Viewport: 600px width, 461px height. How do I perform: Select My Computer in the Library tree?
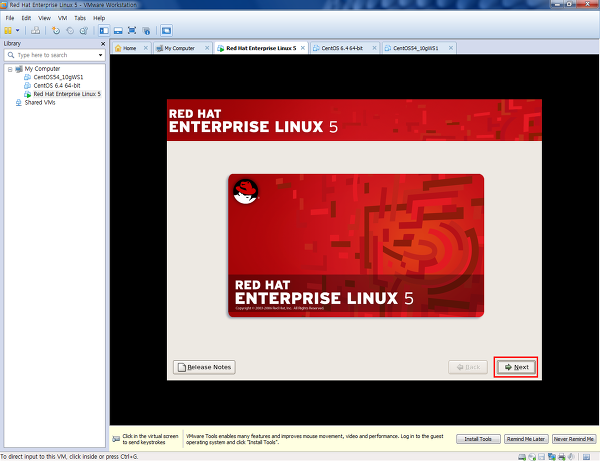tap(42, 69)
